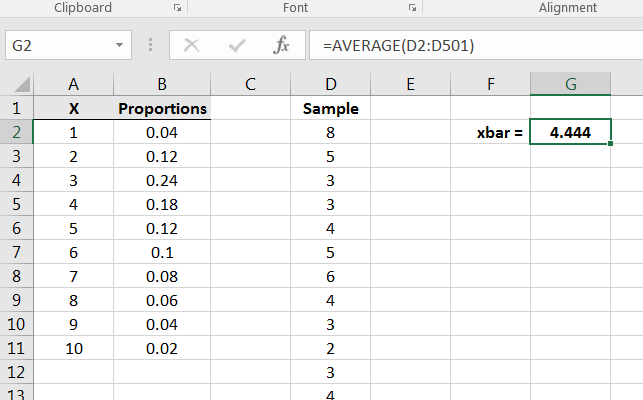Select the row 7 header
643x400 pixels.
tap(16, 276)
